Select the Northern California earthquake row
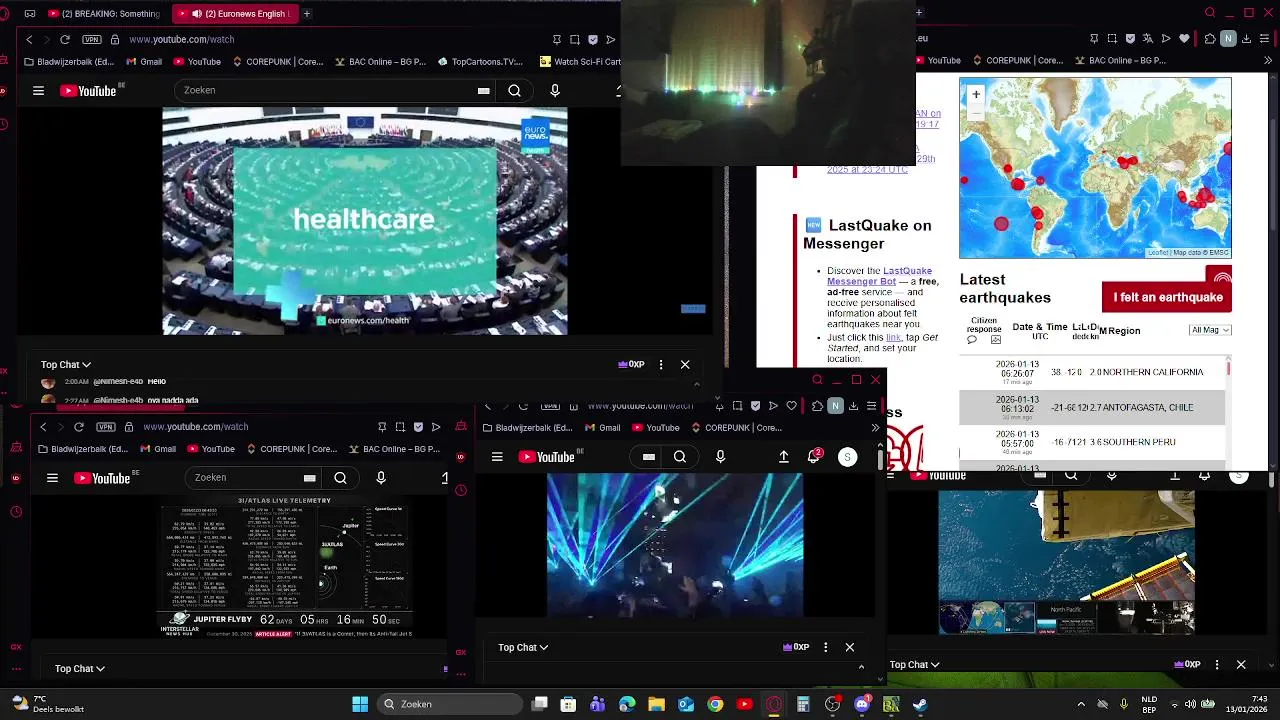The image size is (1280, 720). pos(1092,372)
